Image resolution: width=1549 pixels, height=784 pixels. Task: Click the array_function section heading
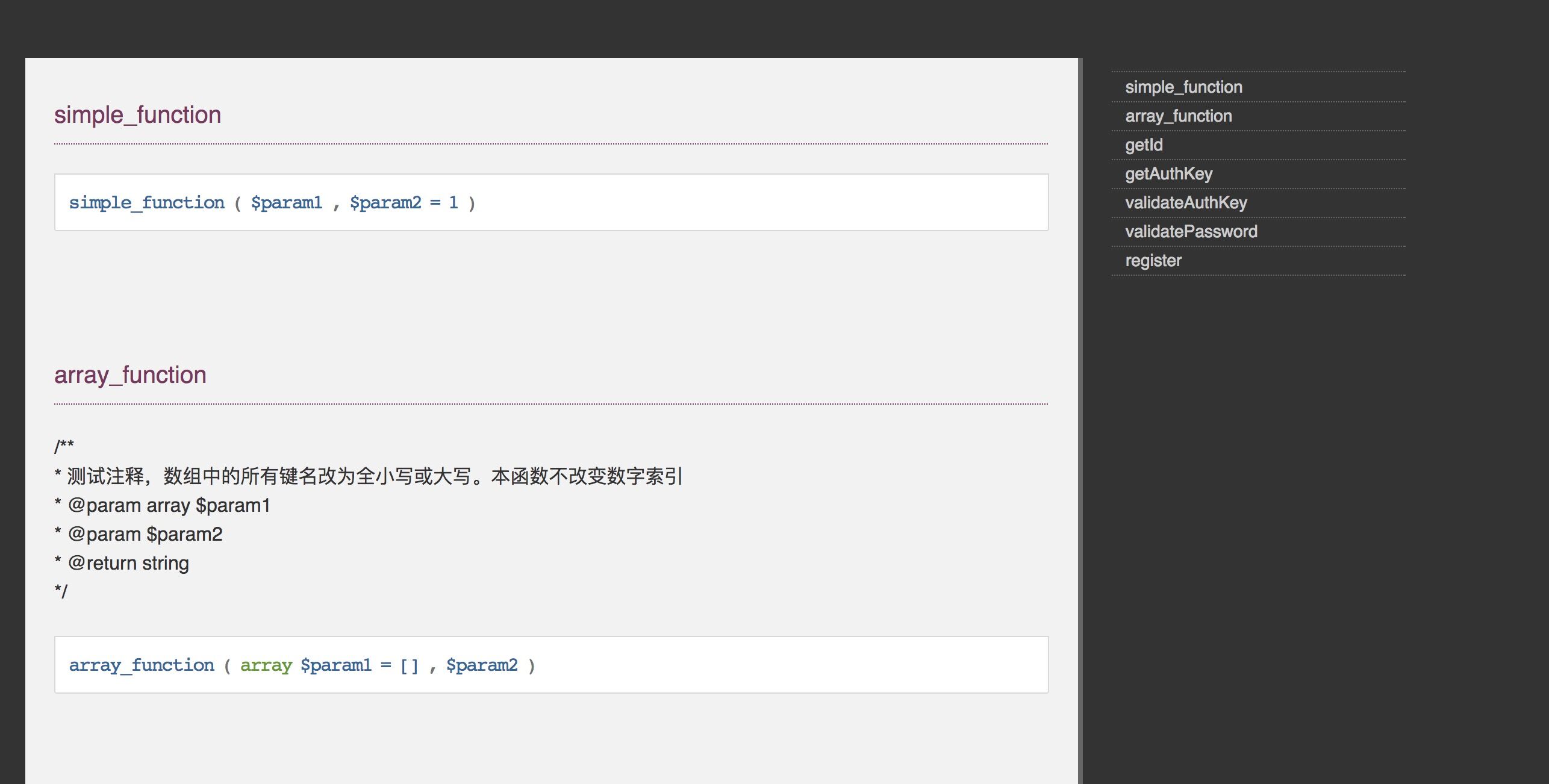(x=130, y=375)
